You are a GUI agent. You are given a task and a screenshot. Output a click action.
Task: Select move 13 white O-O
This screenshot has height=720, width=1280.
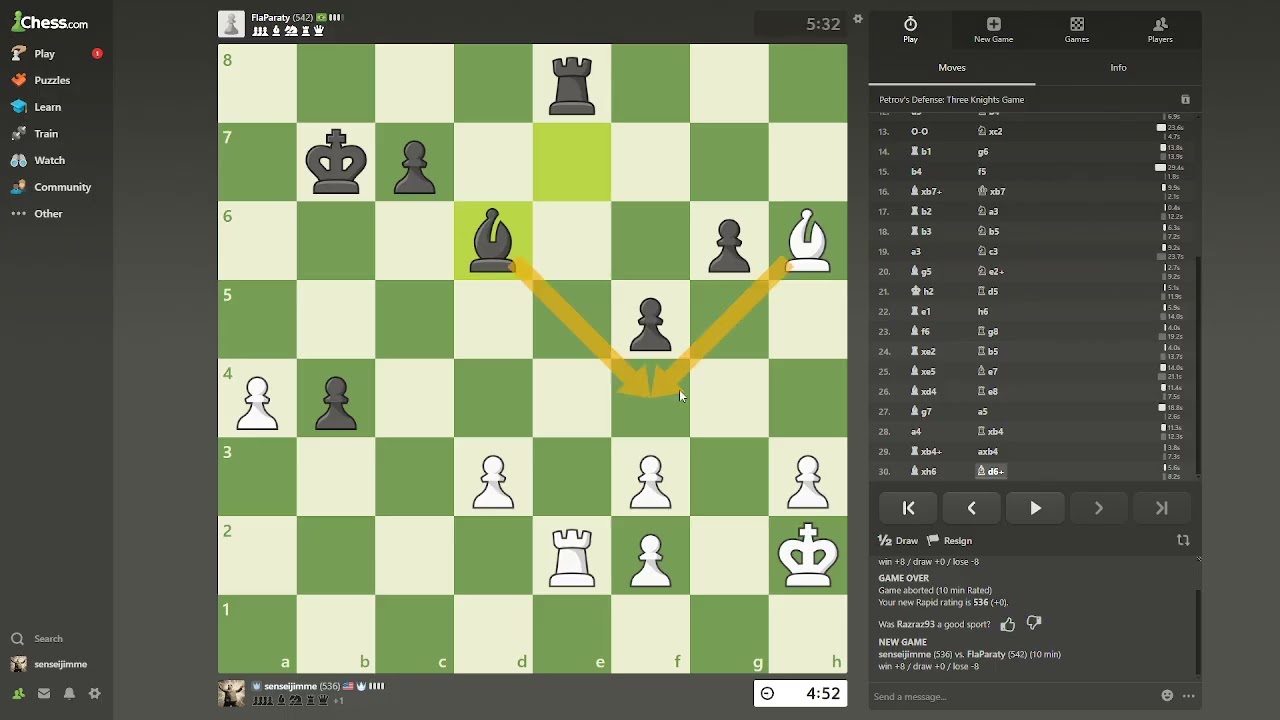[919, 132]
